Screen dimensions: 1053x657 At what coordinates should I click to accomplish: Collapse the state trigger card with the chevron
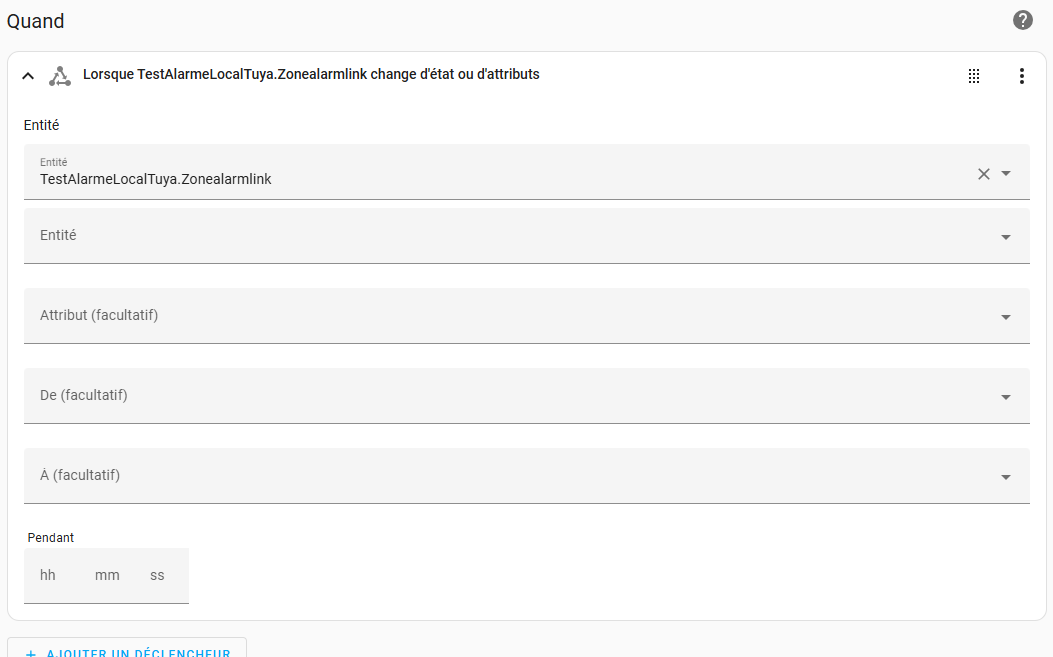click(x=28, y=76)
